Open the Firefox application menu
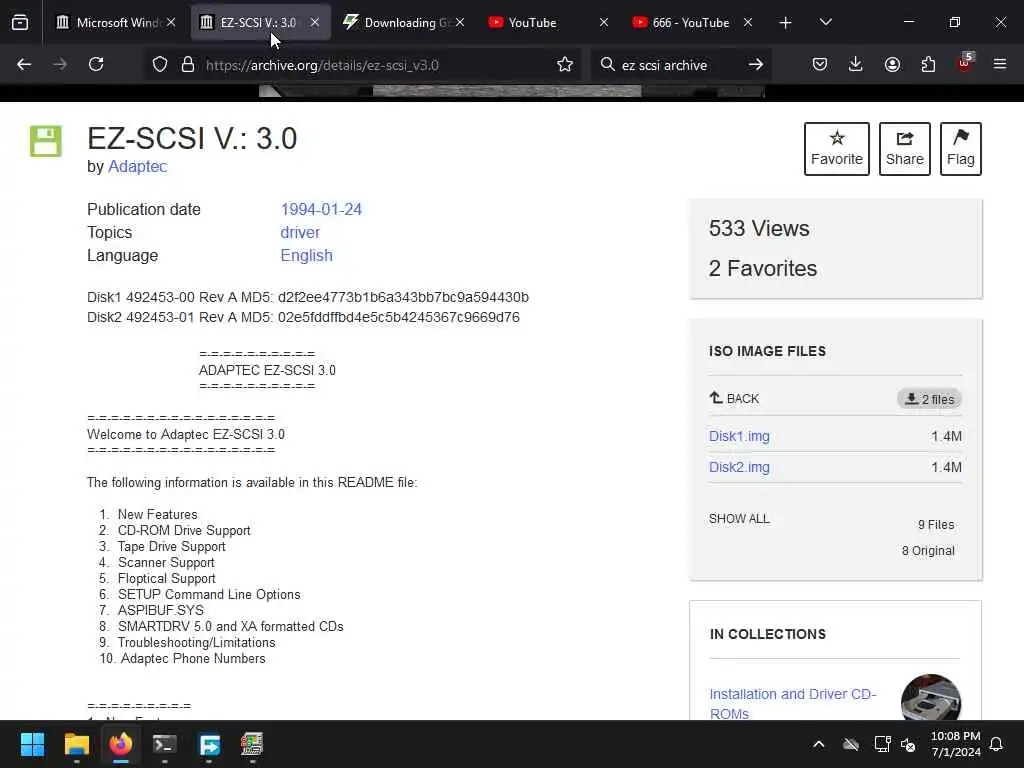 coord(1000,64)
